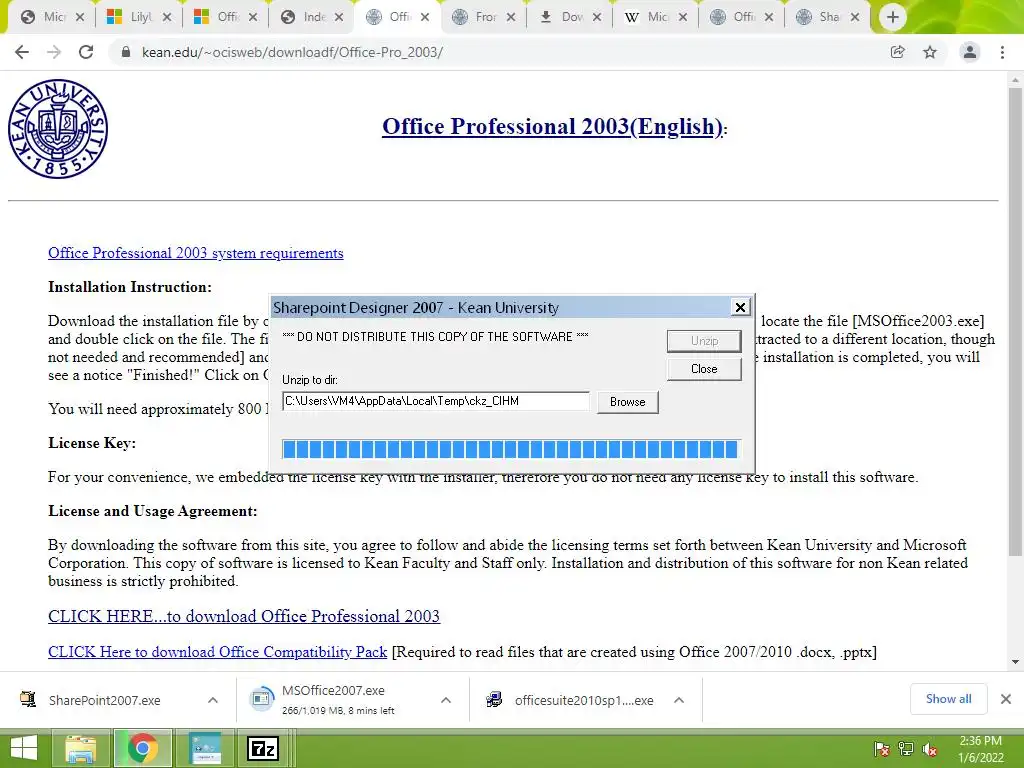
Task: Click link to download Office Compatibility Pack
Action: (217, 652)
